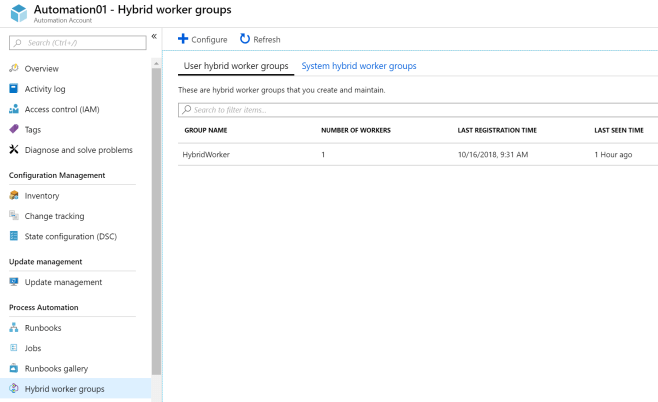Click the Access control (IAM) icon

click(x=14, y=109)
